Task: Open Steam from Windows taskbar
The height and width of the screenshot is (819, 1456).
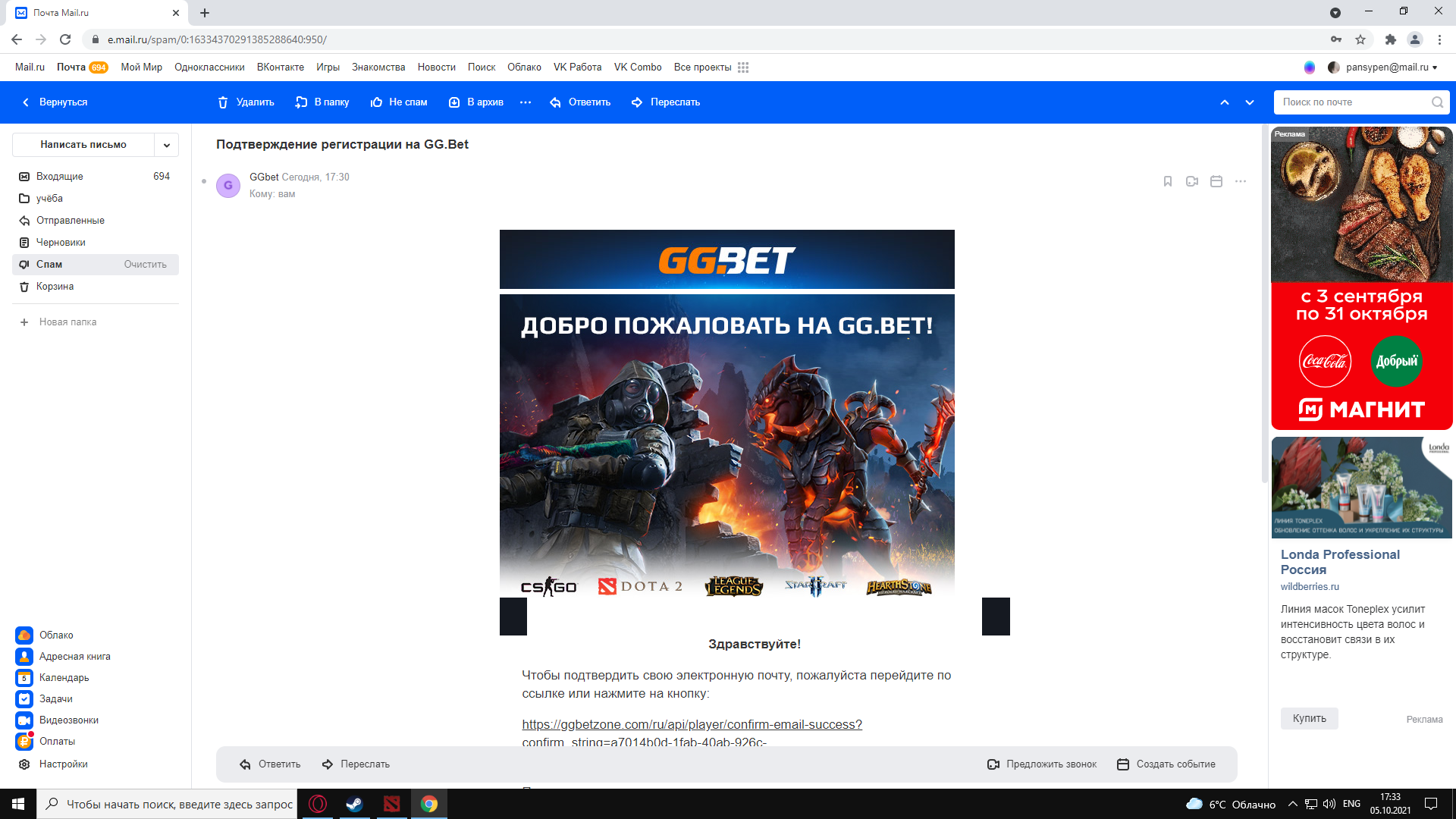Action: pos(354,804)
